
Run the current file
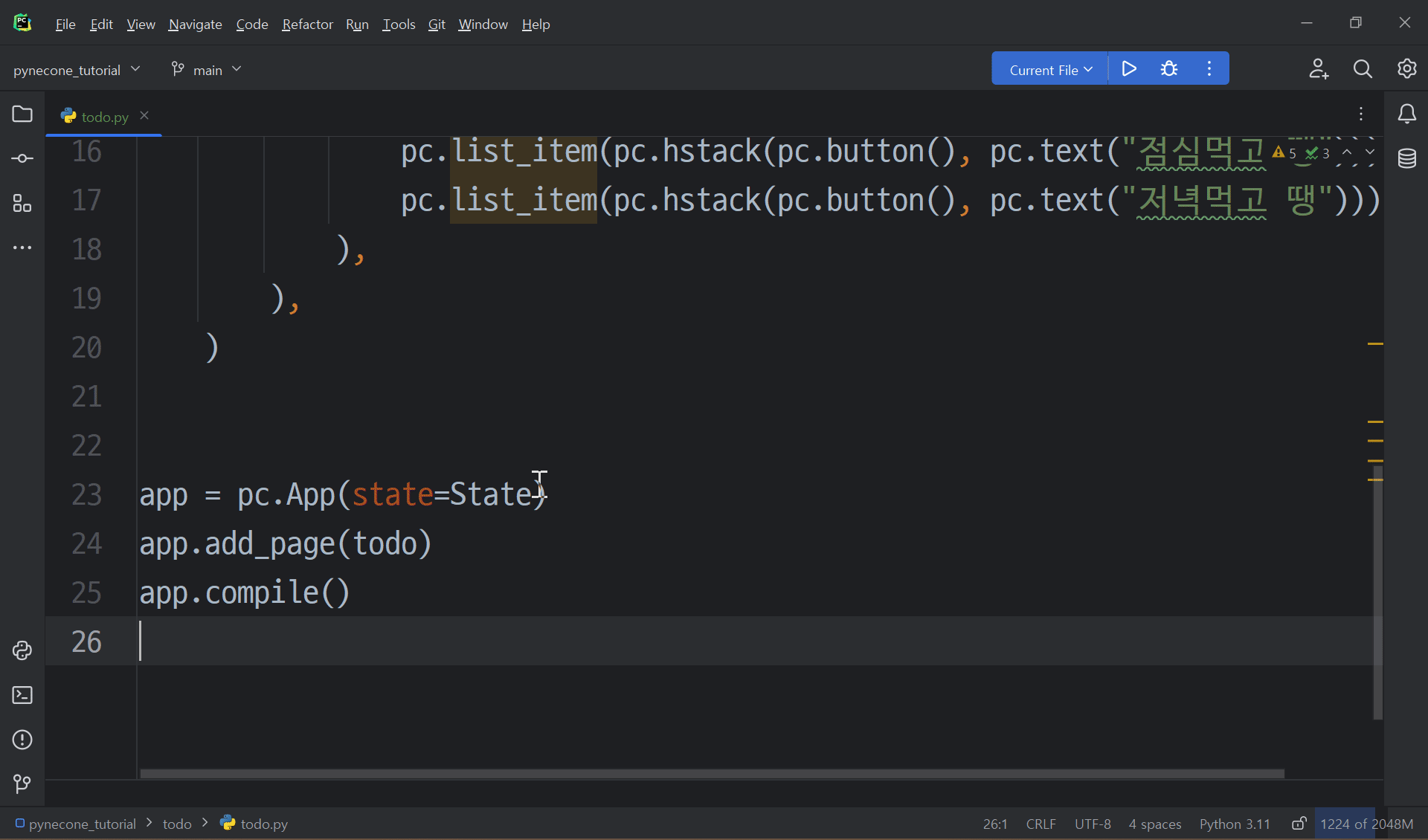pos(1129,69)
